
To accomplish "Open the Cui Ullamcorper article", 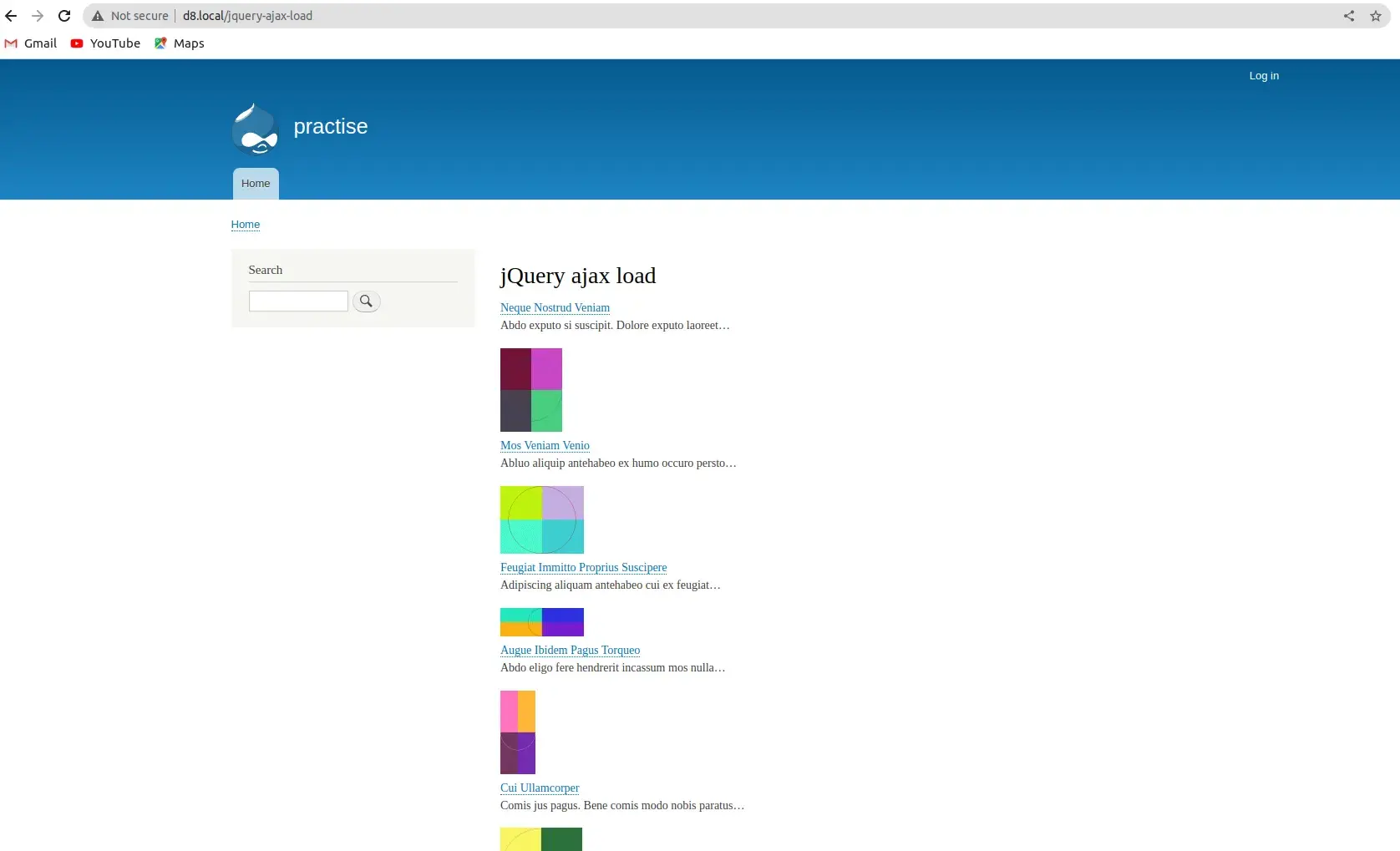I will click(x=540, y=788).
